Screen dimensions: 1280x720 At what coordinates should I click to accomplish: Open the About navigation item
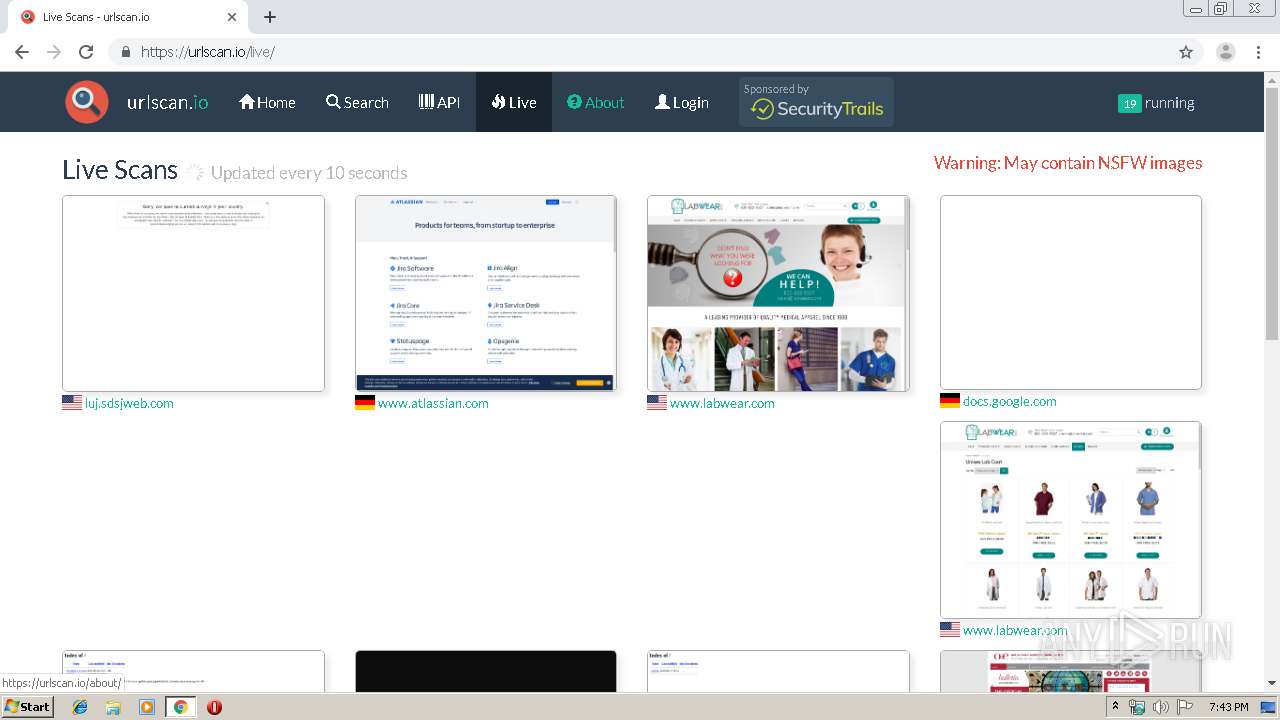pyautogui.click(x=596, y=102)
